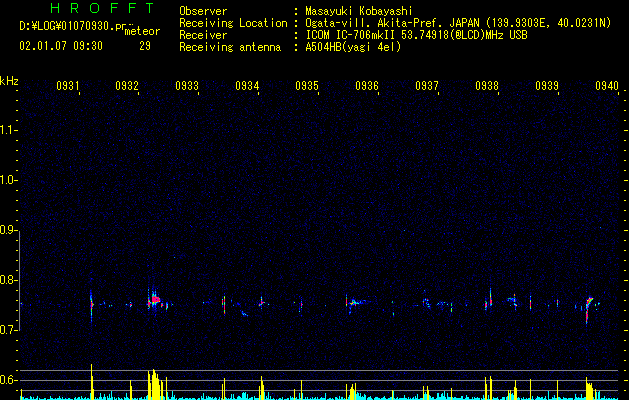This screenshot has height=400, width=629.
Task: Click the Receiving antenna label
Action: 230,47
